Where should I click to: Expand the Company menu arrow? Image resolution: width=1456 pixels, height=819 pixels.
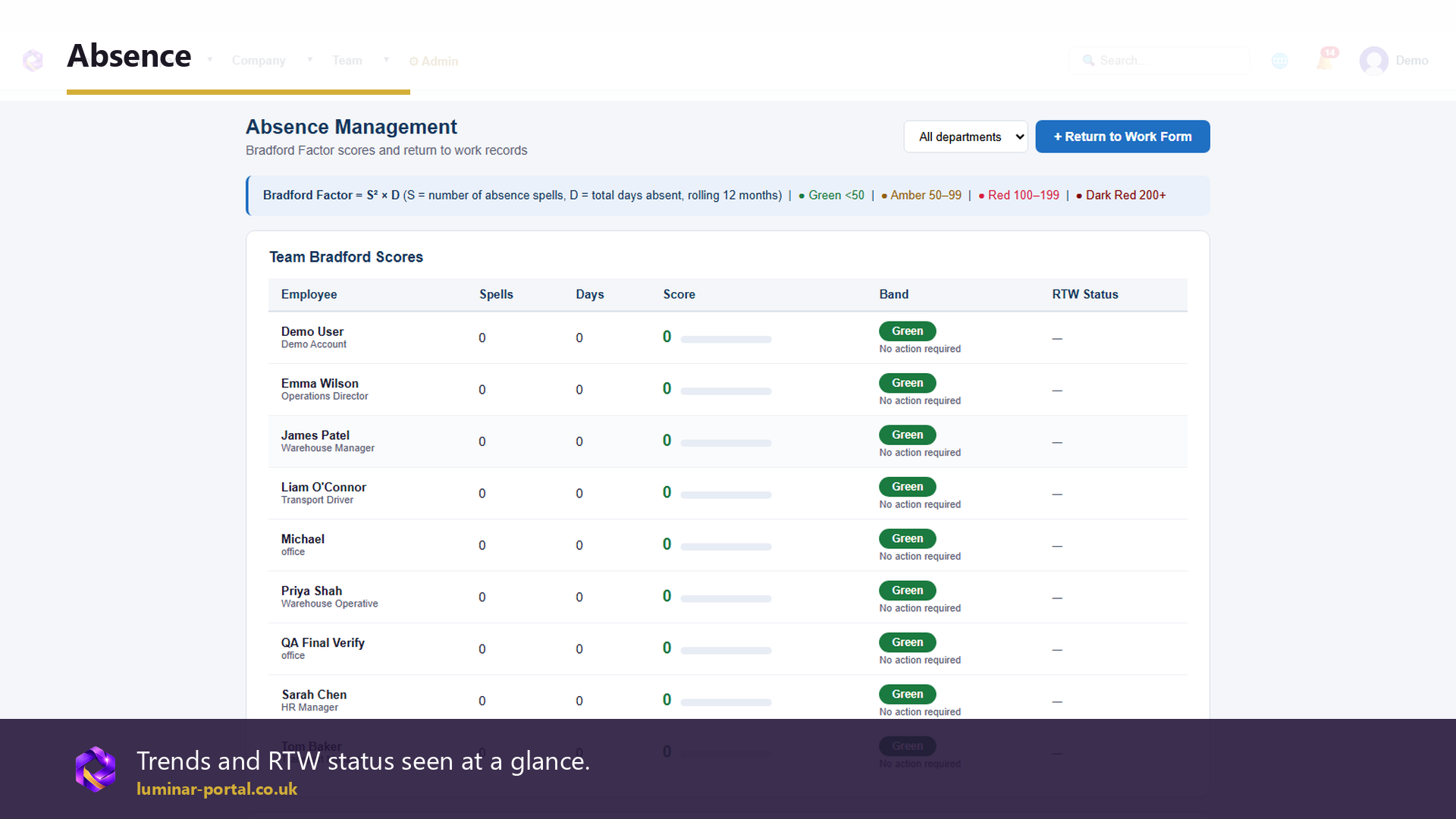(309, 60)
